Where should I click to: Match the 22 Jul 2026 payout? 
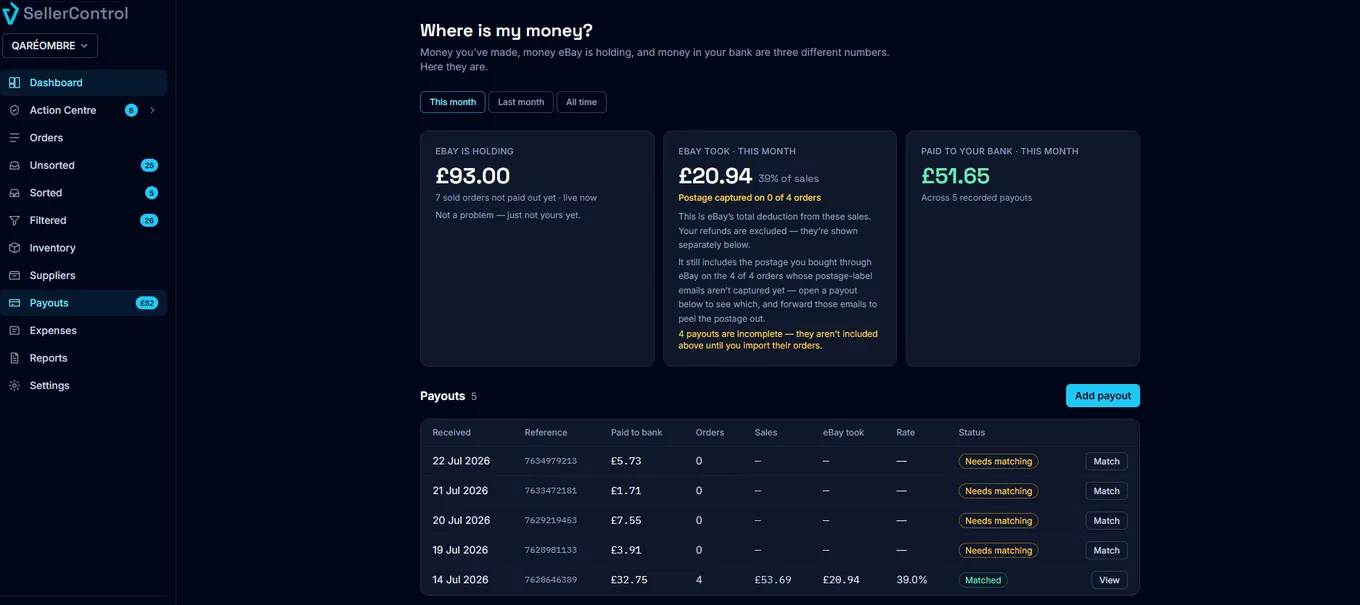tap(1107, 461)
